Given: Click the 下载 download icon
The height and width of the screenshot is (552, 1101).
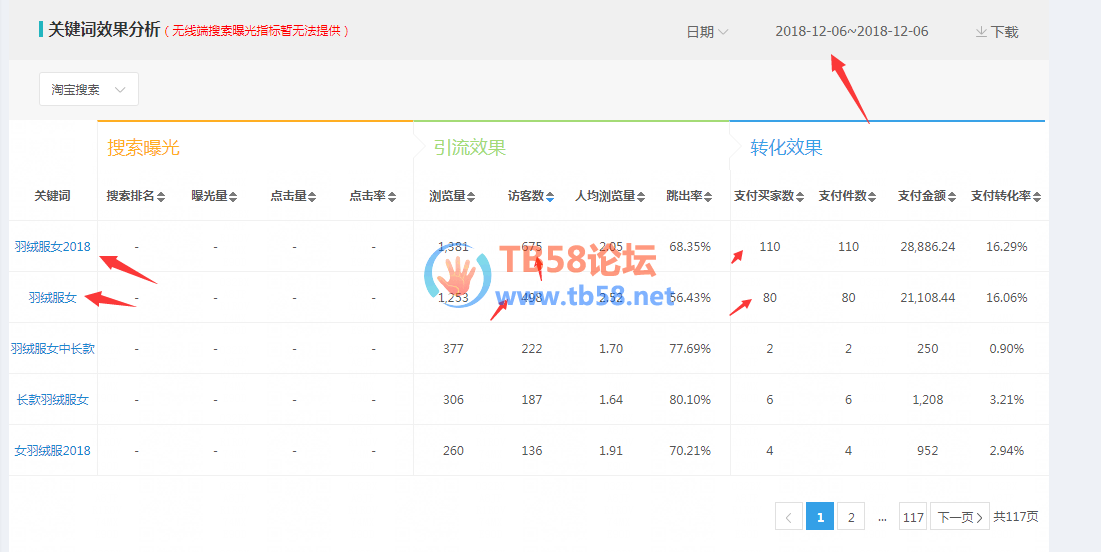Looking at the screenshot, I should coord(981,32).
